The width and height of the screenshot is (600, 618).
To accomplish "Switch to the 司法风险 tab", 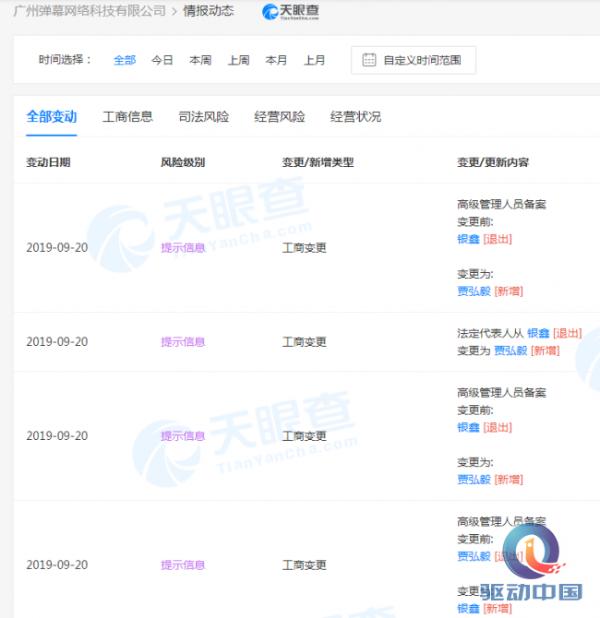I will click(x=203, y=117).
